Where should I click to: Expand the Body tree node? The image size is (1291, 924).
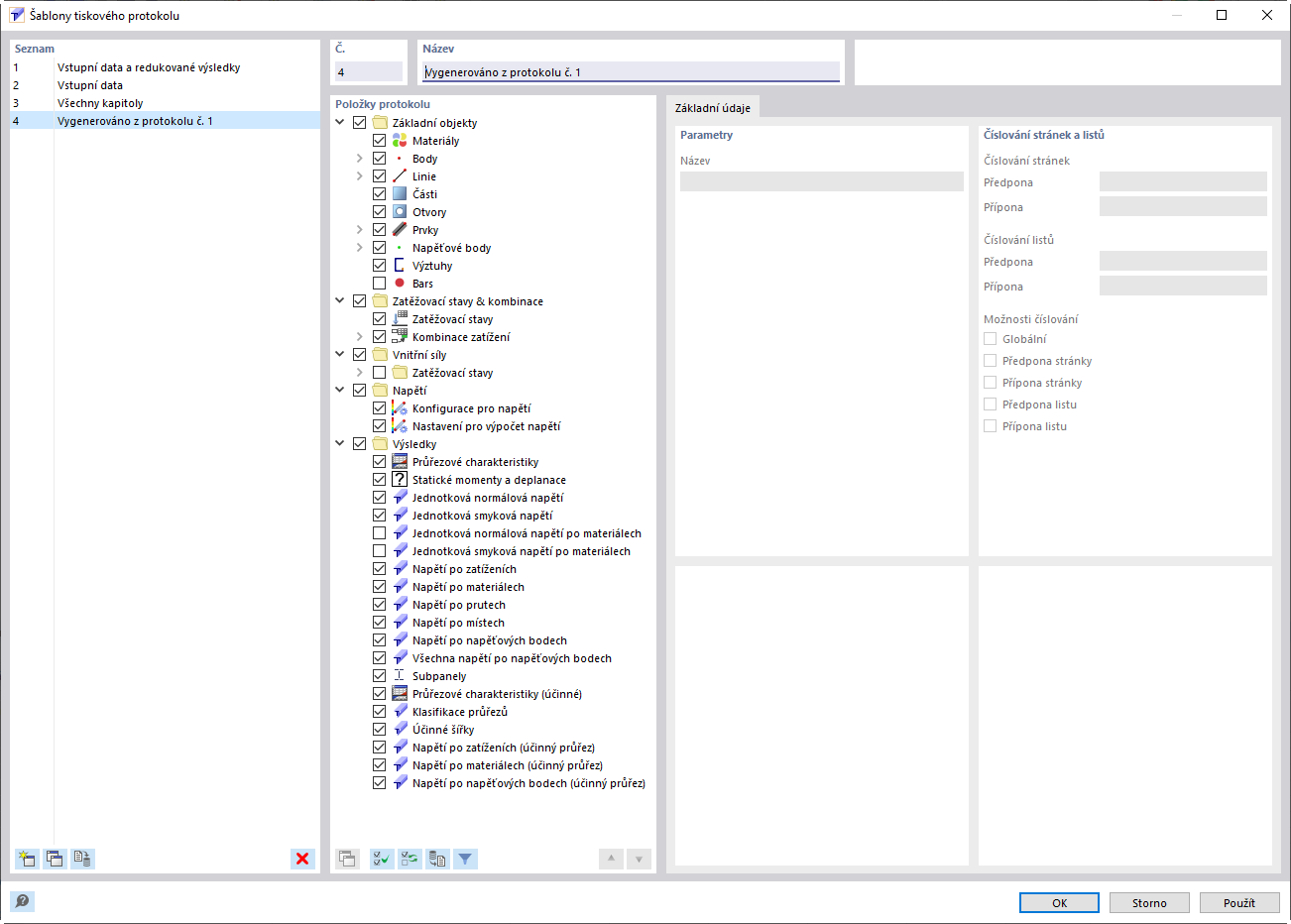pos(360,159)
